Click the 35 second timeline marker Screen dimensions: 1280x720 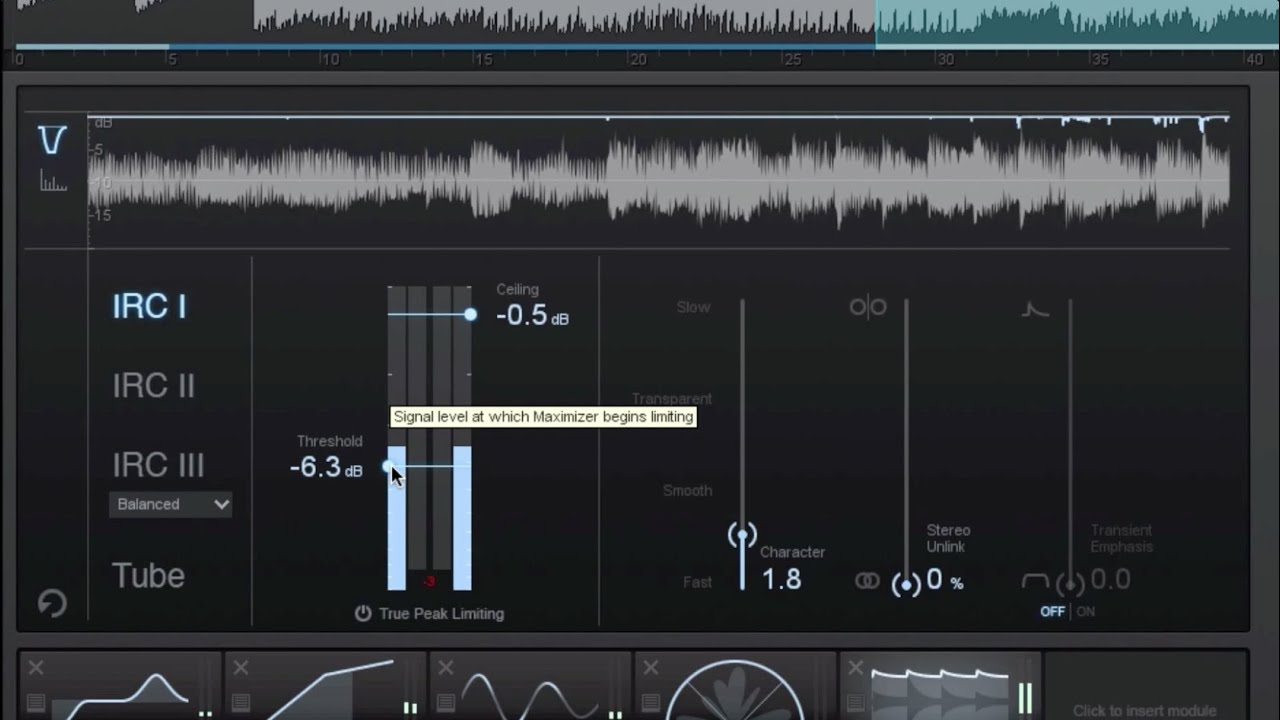[x=1100, y=60]
